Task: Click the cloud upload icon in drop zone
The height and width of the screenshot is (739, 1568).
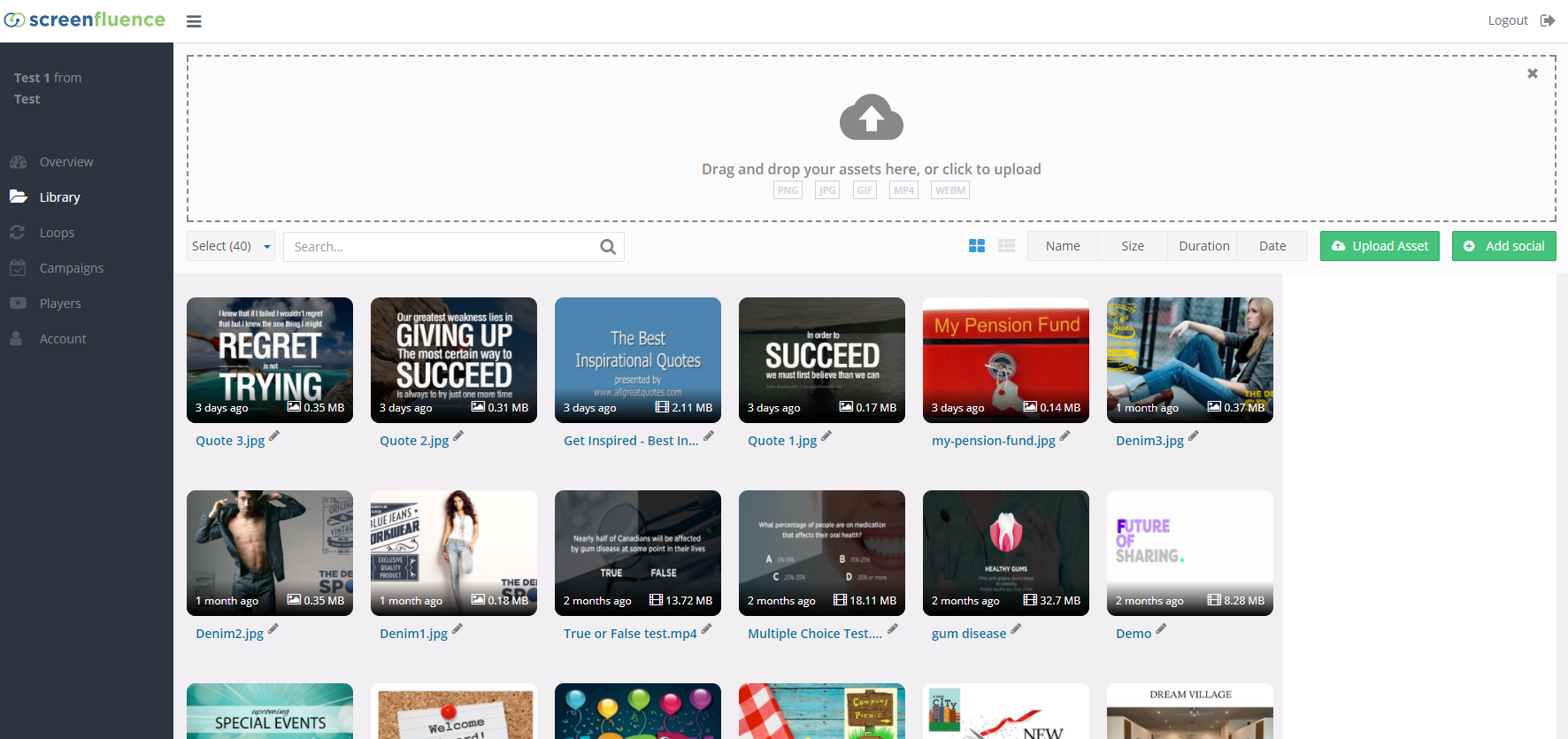Action: pyautogui.click(x=872, y=117)
